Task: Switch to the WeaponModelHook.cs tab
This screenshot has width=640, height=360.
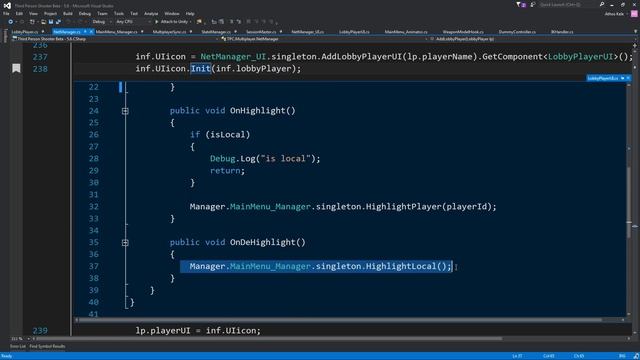Action: point(463,31)
